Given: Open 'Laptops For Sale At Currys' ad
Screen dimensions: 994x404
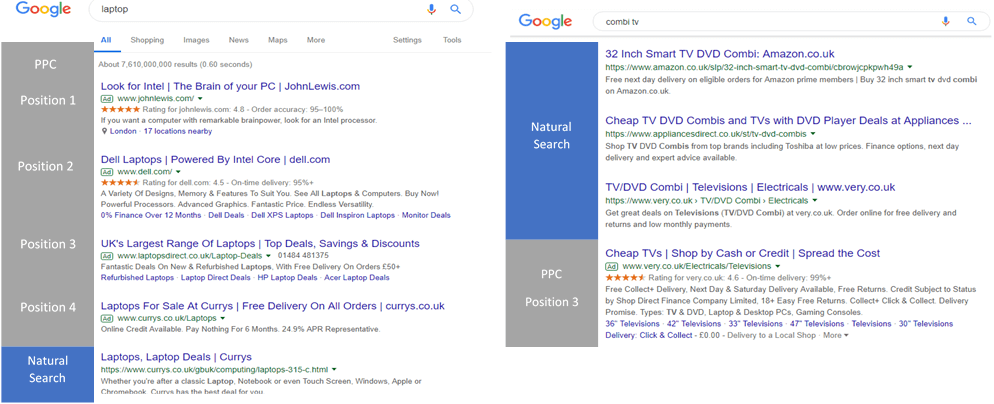Looking at the screenshot, I should (x=273, y=306).
